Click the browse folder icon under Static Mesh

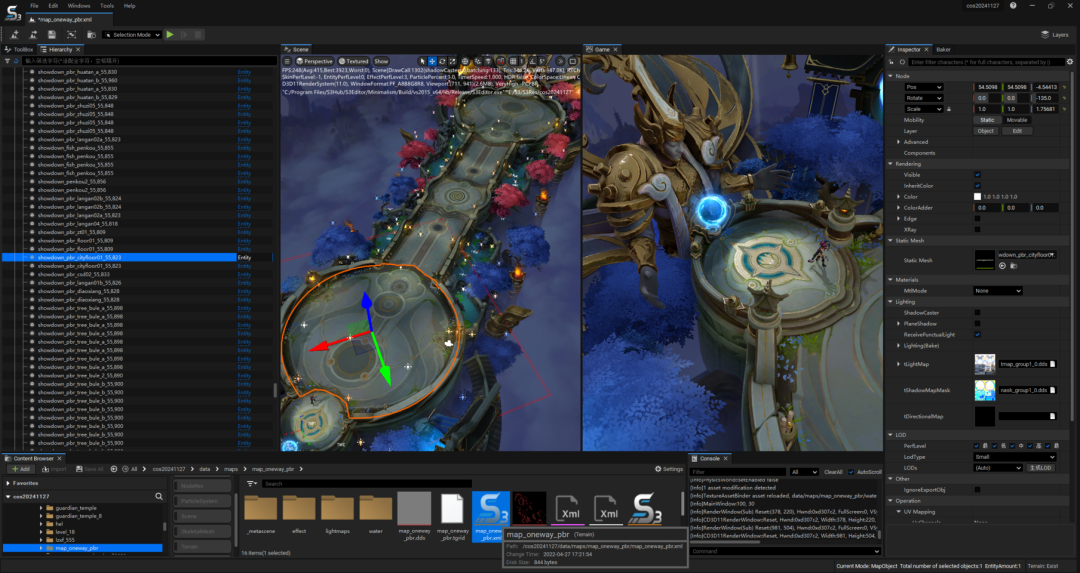[1013, 266]
